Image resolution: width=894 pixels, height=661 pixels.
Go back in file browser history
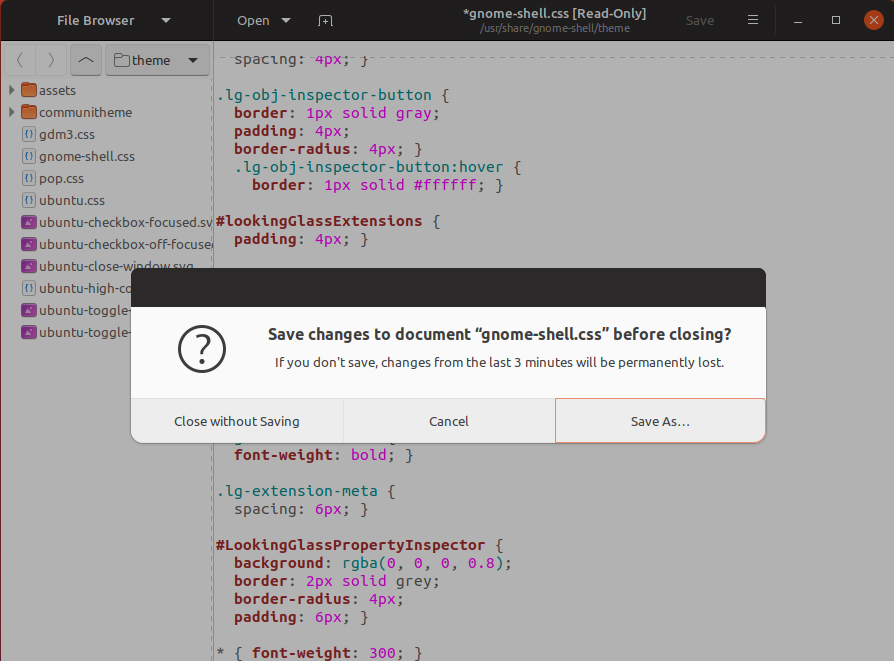pos(20,60)
